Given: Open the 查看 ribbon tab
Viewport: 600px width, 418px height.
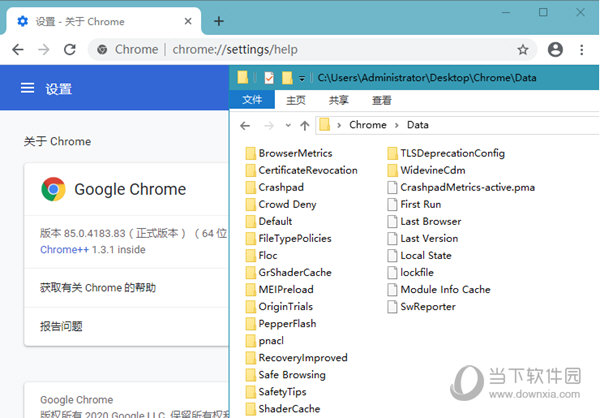Looking at the screenshot, I should pos(382,100).
